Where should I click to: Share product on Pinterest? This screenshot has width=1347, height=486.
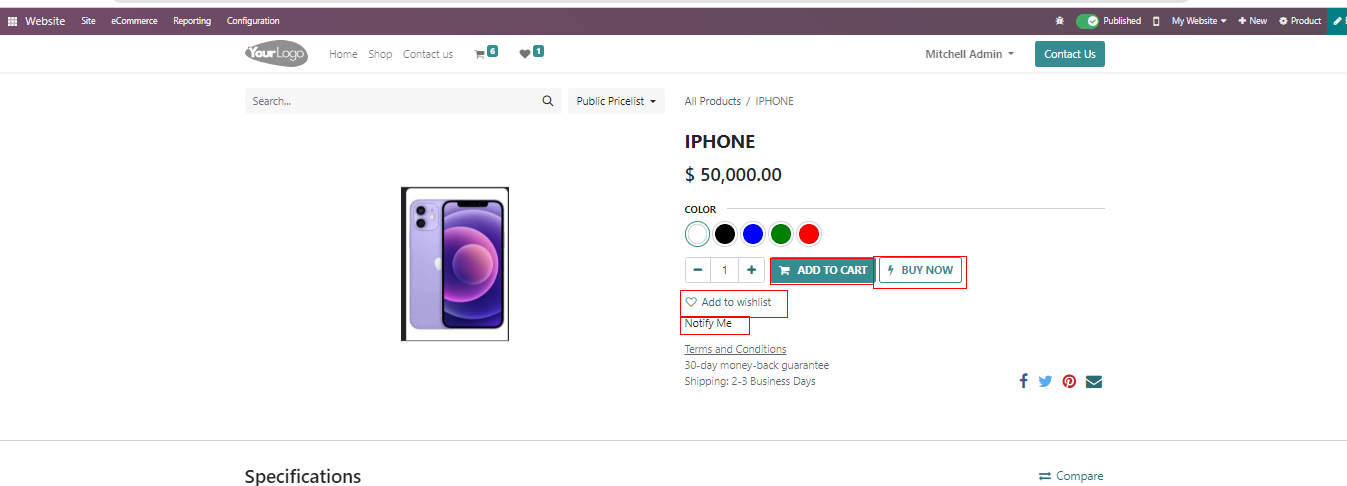[x=1069, y=381]
